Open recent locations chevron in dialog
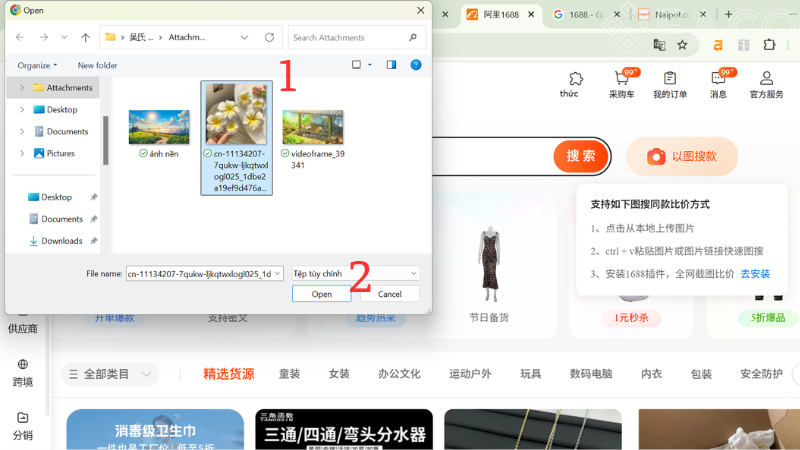 click(64, 37)
